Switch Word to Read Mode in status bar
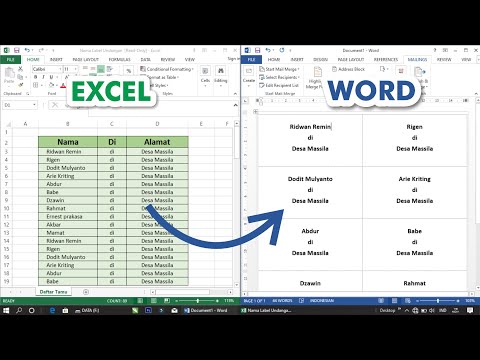 (x=381, y=301)
